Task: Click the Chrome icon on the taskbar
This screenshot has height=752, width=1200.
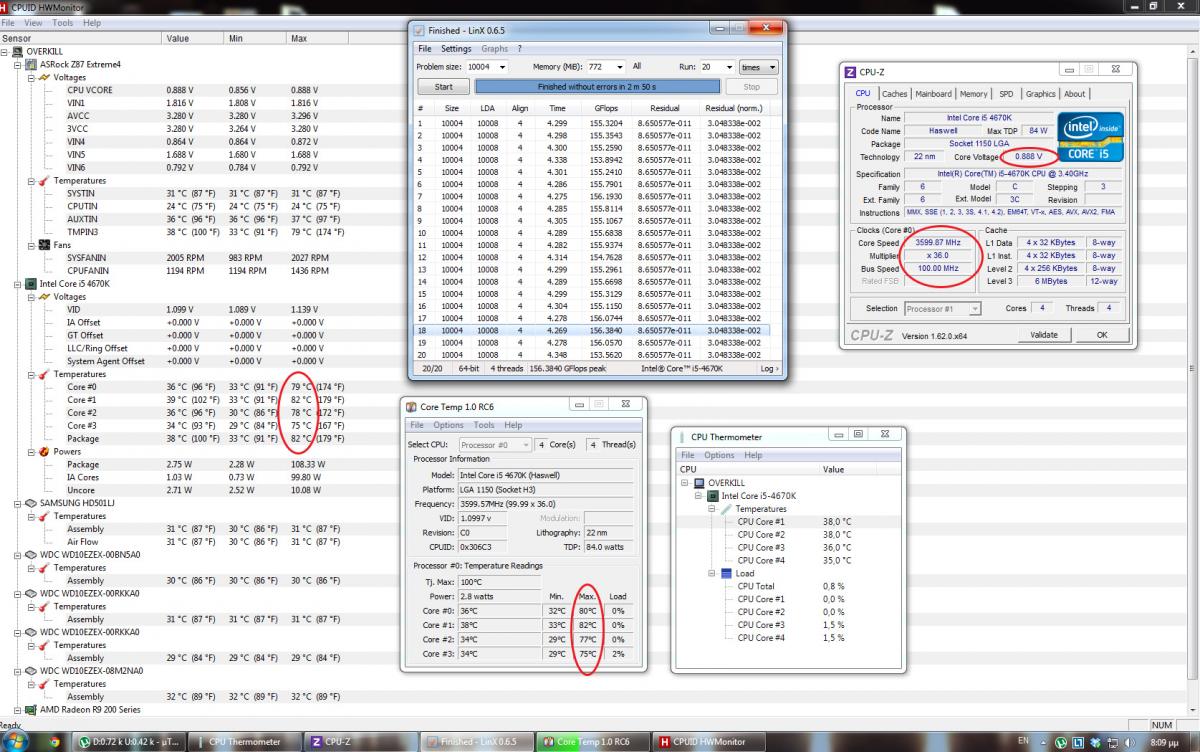Action: pyautogui.click(x=56, y=742)
